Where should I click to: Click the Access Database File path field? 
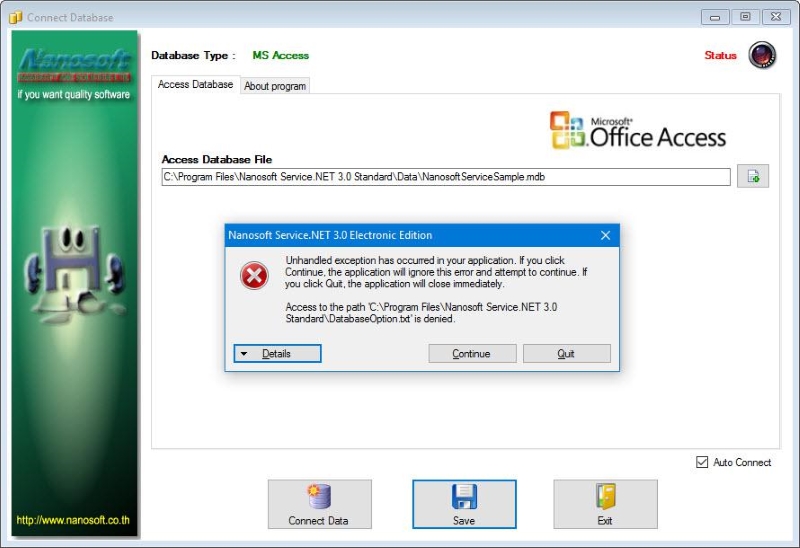(x=446, y=177)
